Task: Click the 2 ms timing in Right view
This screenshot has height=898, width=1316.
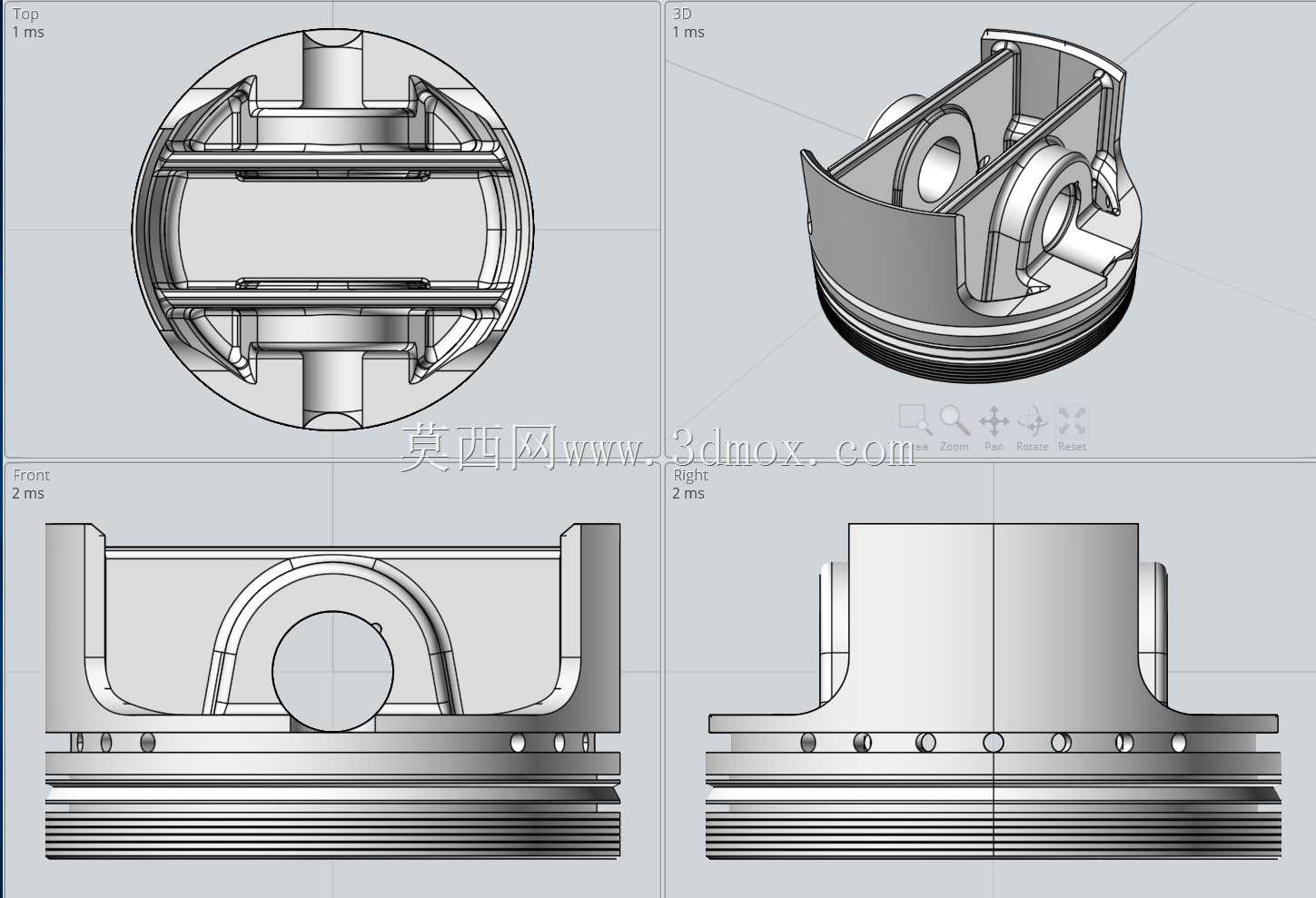Action: (x=688, y=494)
